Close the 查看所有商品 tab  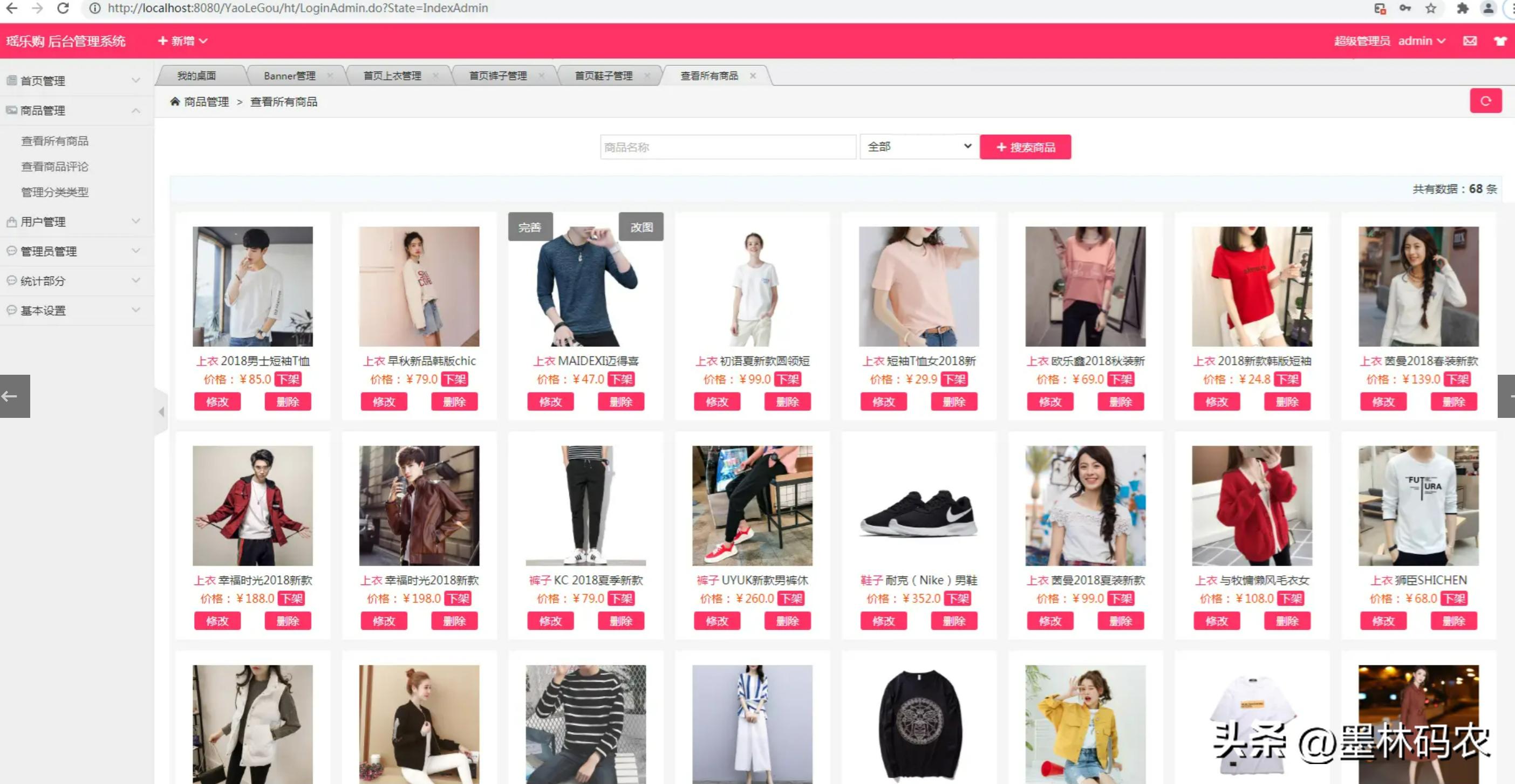coord(753,76)
